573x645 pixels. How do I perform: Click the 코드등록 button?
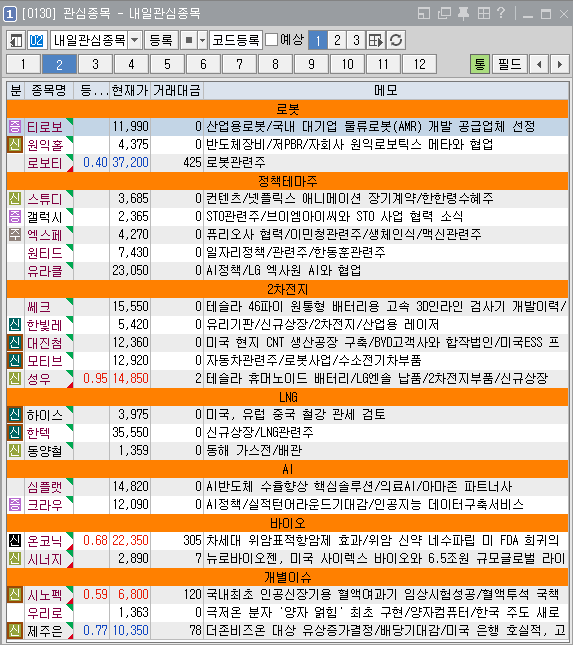[x=236, y=40]
